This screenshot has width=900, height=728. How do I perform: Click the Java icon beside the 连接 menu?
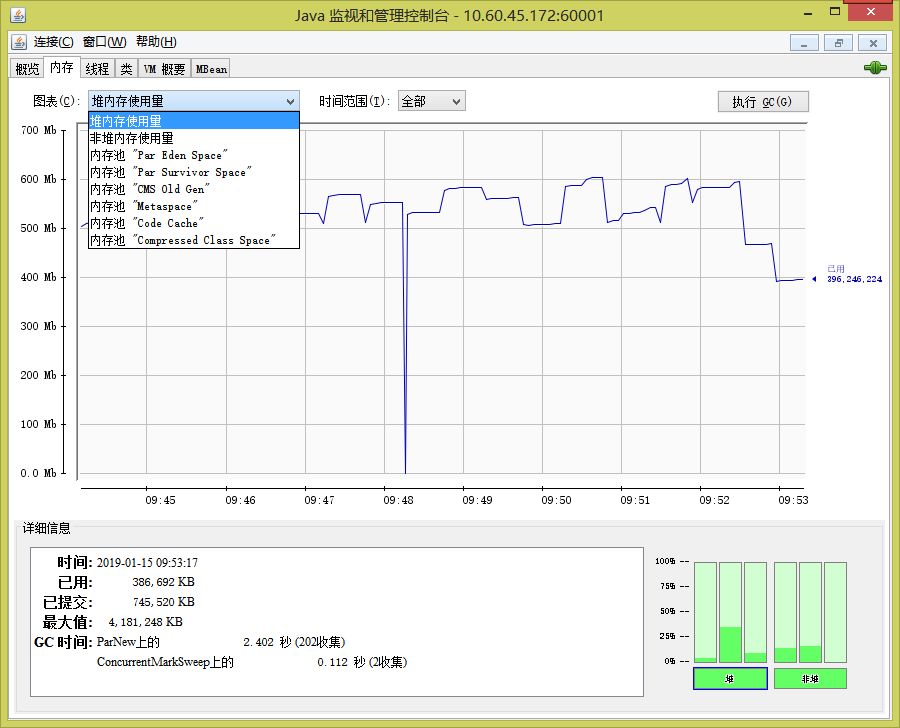pyautogui.click(x=19, y=42)
